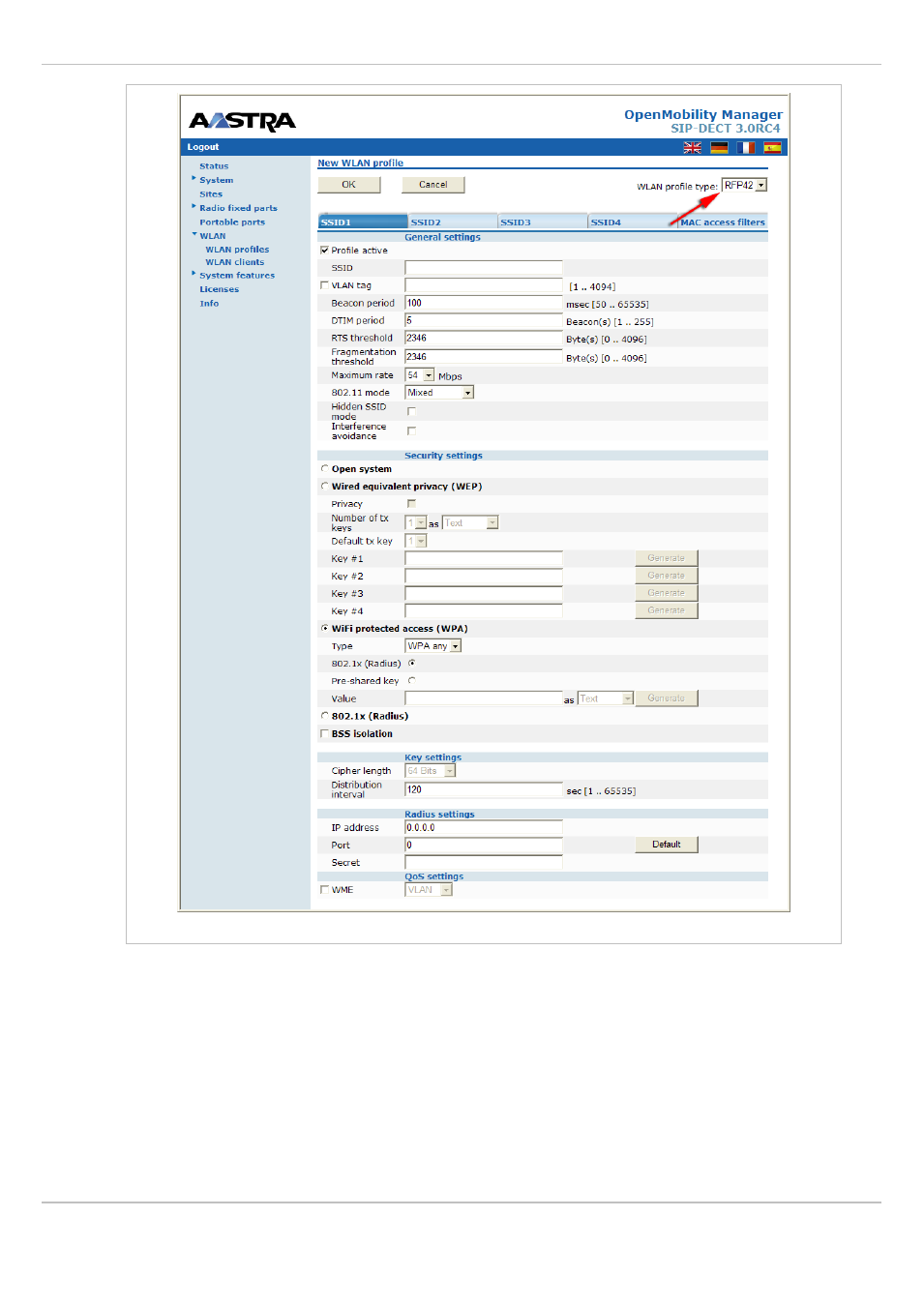This screenshot has height=1306, width=924.
Task: Expand System menu in sidebar
Action: pyautogui.click(x=216, y=180)
